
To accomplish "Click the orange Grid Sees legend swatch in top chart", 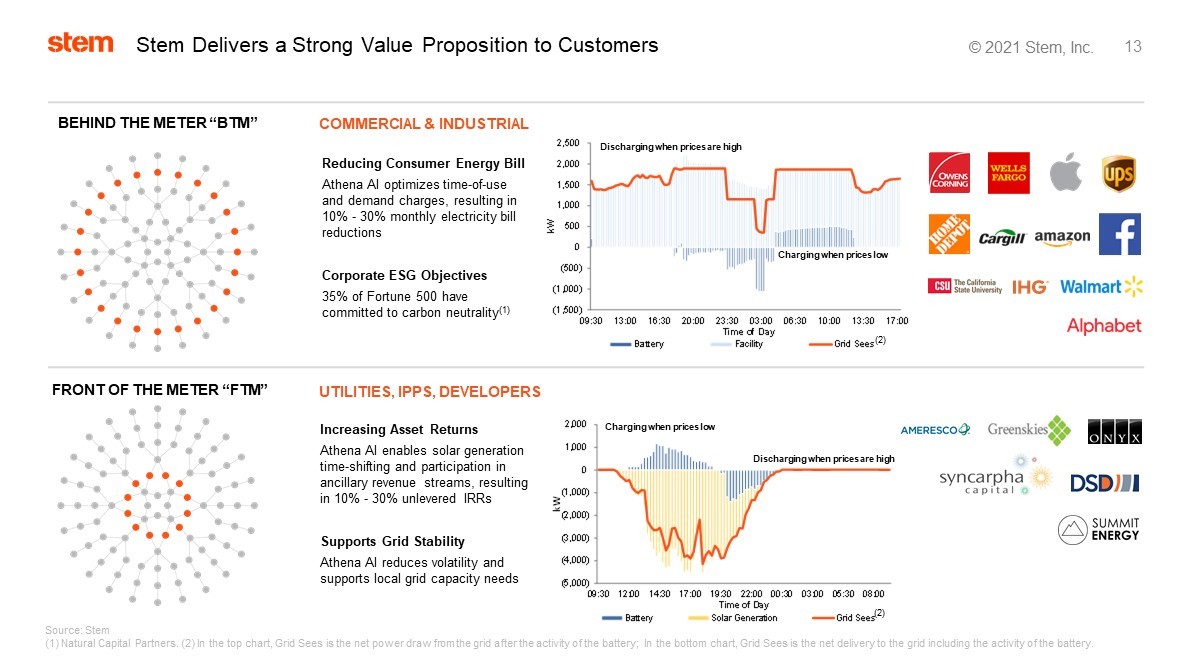I will click(820, 344).
